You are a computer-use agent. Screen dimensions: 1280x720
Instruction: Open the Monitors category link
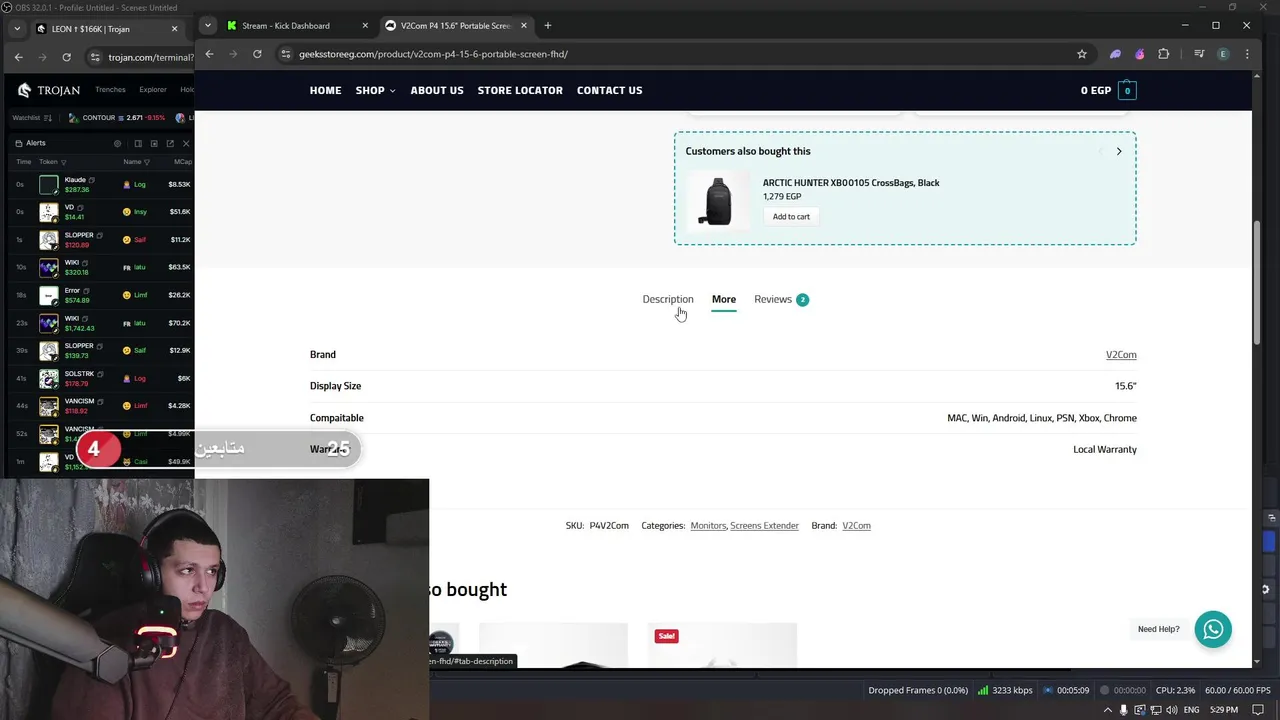point(708,525)
